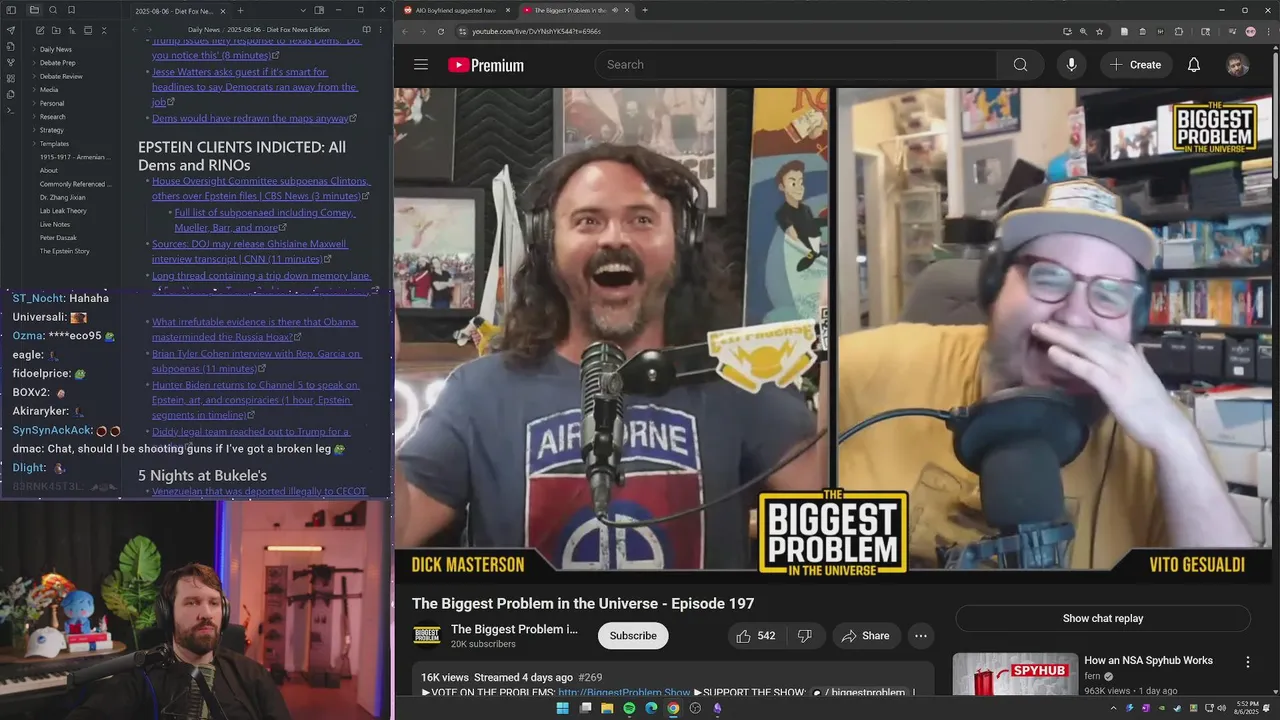Go to YouTube Premium home logo
The image size is (1280, 720).
(x=486, y=65)
